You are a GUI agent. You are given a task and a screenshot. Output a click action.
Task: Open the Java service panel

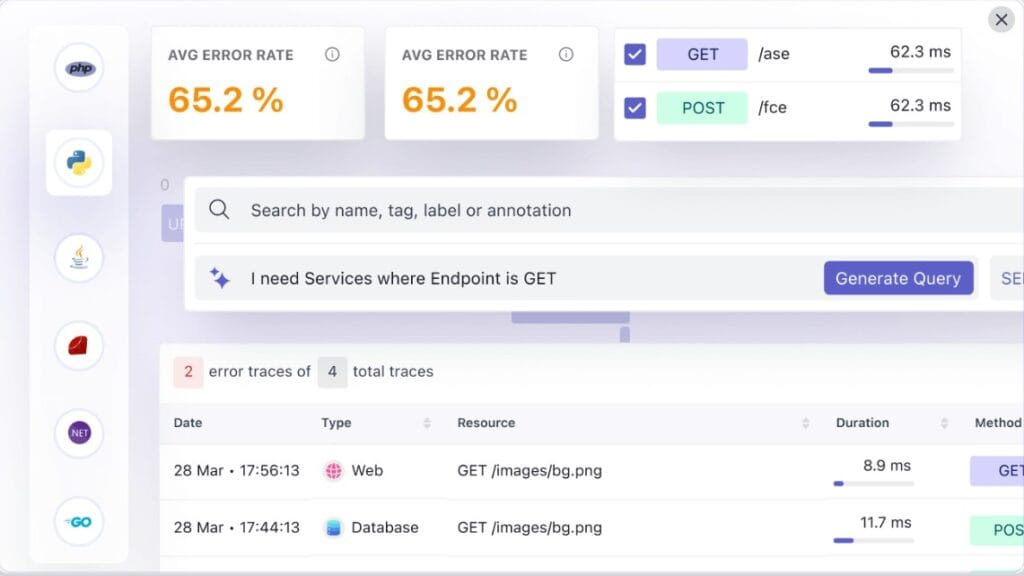79,257
